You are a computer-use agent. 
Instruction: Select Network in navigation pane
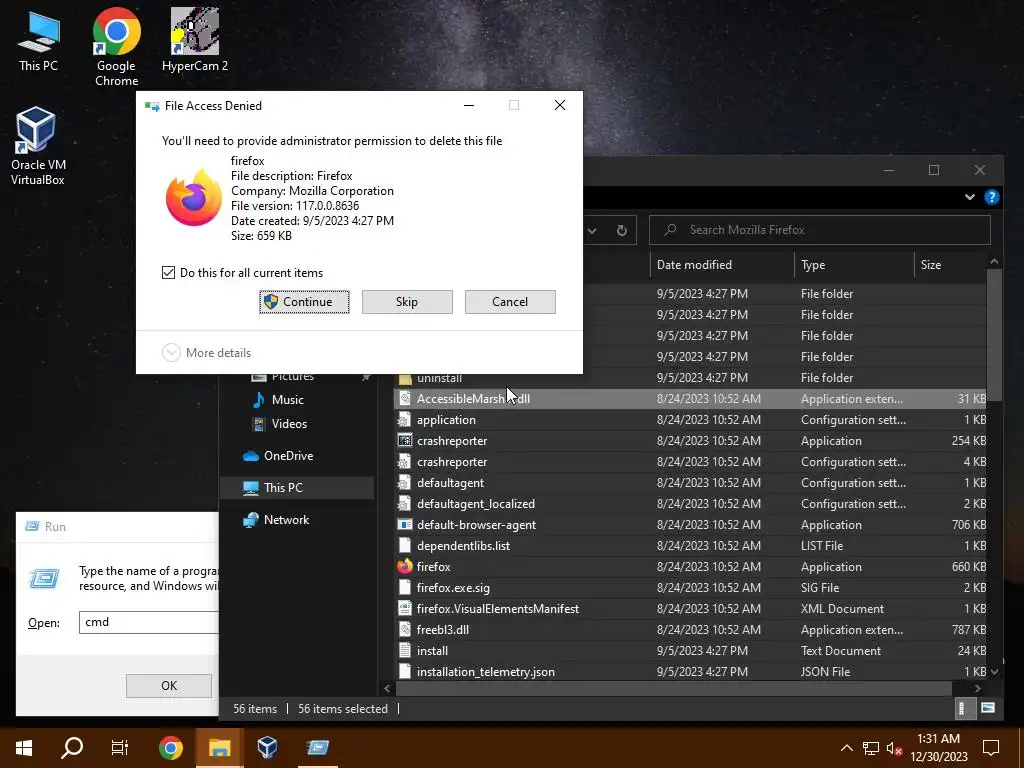[x=286, y=520]
